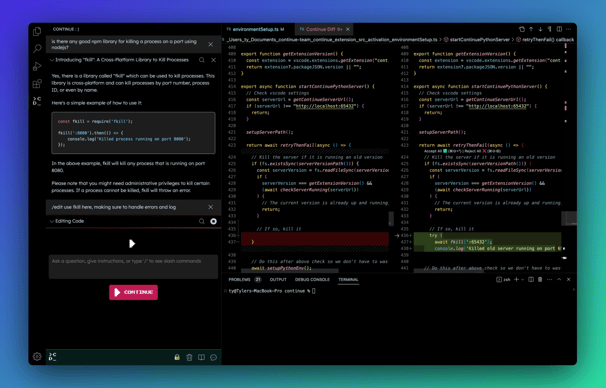Open the feedback chat bubble icon
606x388 pixels.
tap(213, 357)
